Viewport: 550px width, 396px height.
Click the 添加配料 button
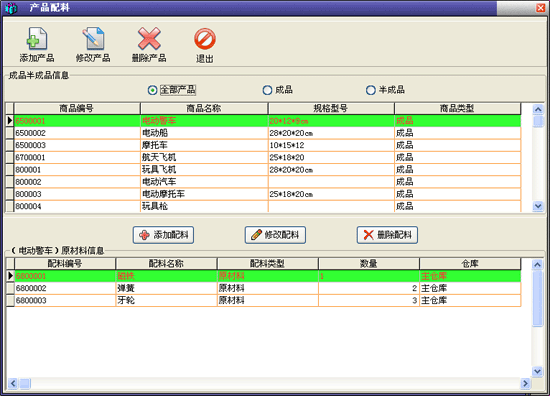tap(163, 235)
